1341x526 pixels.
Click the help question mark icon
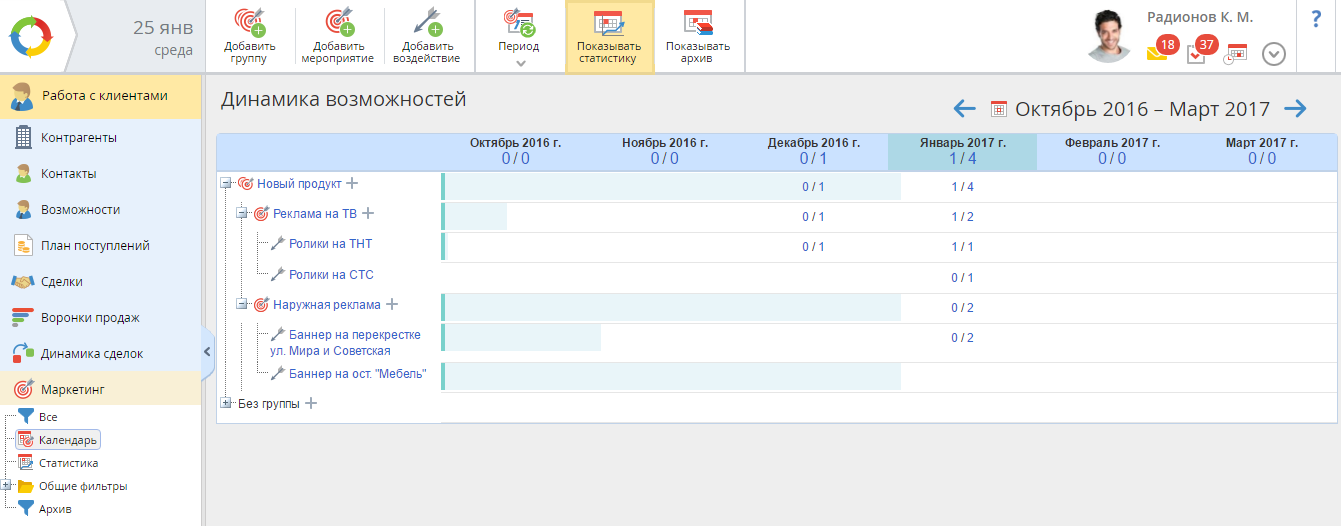pyautogui.click(x=1316, y=19)
